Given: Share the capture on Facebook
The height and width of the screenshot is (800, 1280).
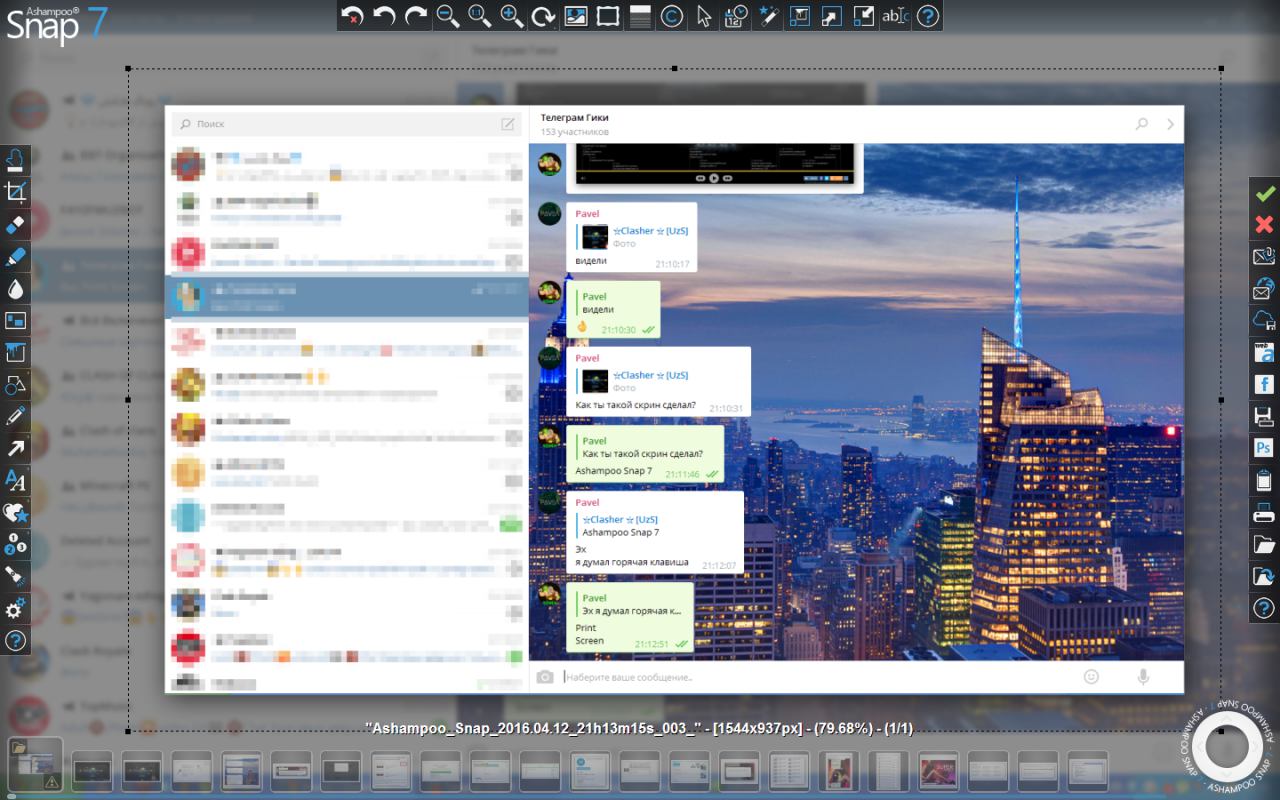Looking at the screenshot, I should click(x=1264, y=385).
